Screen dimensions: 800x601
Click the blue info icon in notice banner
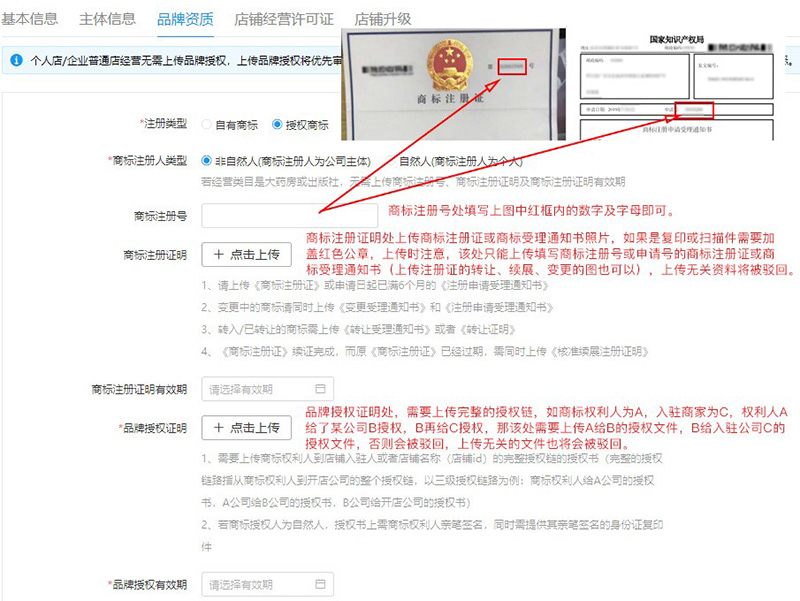16,60
